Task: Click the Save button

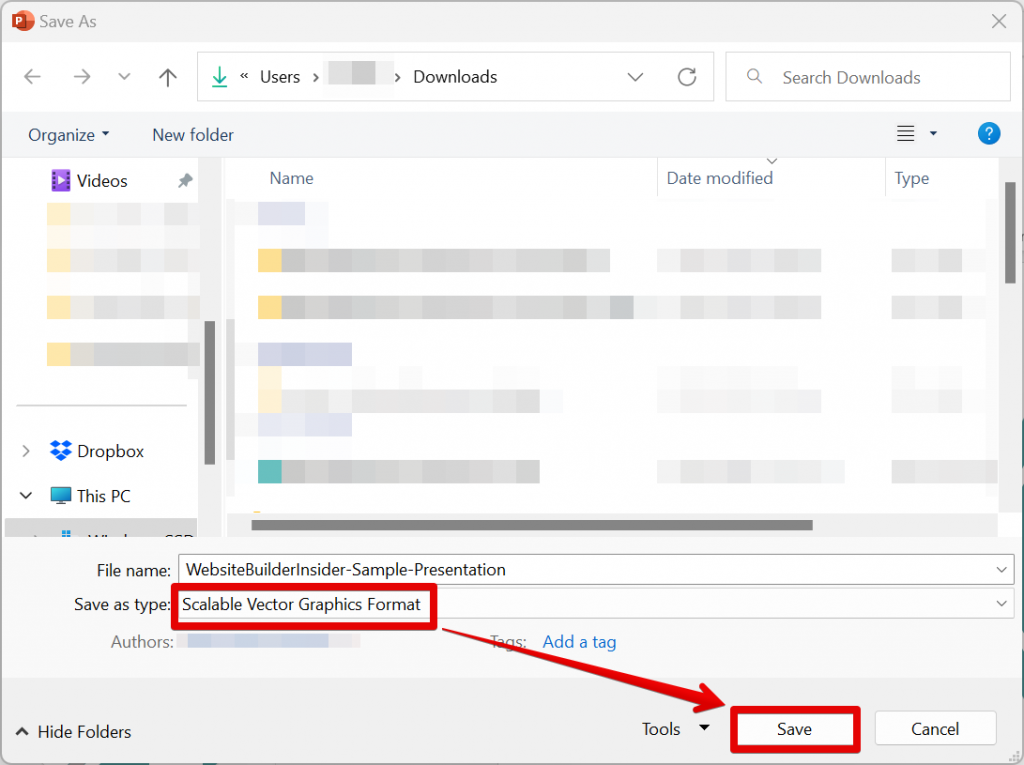Action: click(794, 728)
